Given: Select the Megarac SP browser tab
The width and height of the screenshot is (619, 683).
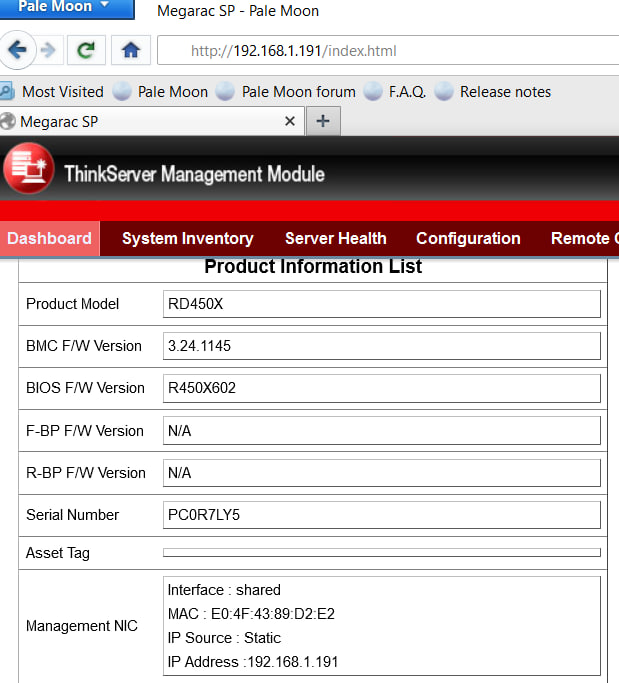Looking at the screenshot, I should pyautogui.click(x=152, y=122).
